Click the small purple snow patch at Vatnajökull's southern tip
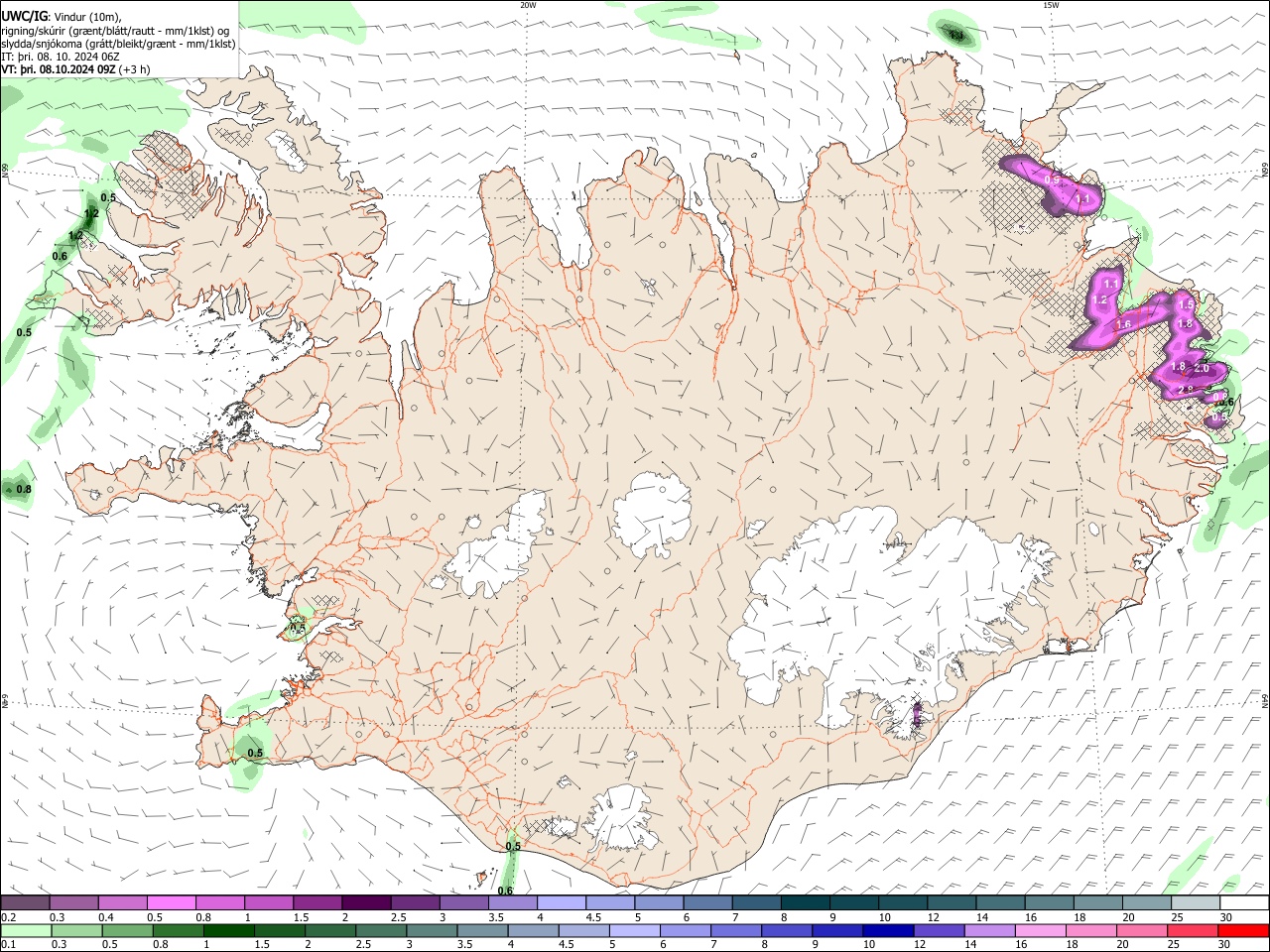The image size is (1270, 952). [917, 714]
